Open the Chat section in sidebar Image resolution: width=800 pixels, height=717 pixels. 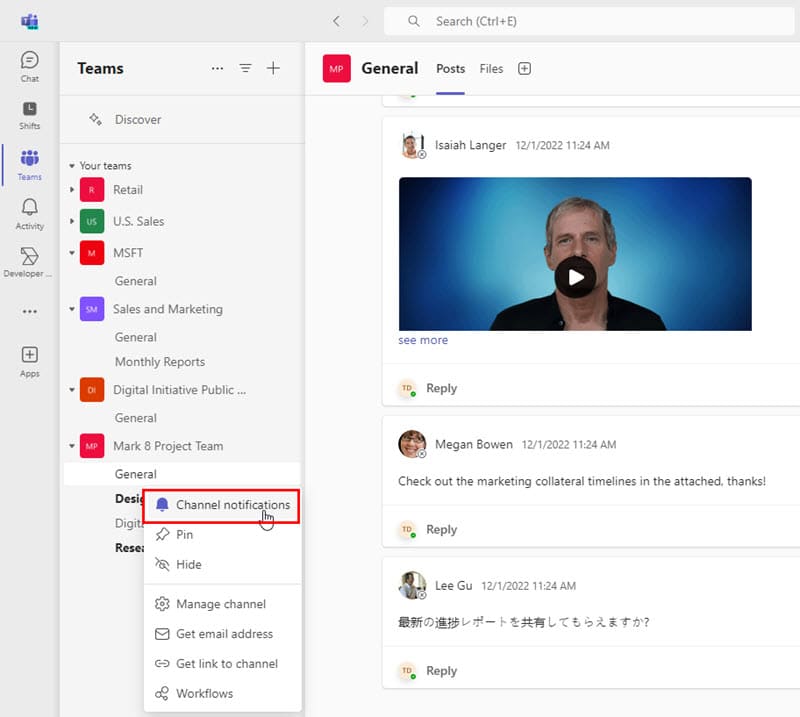pyautogui.click(x=30, y=67)
